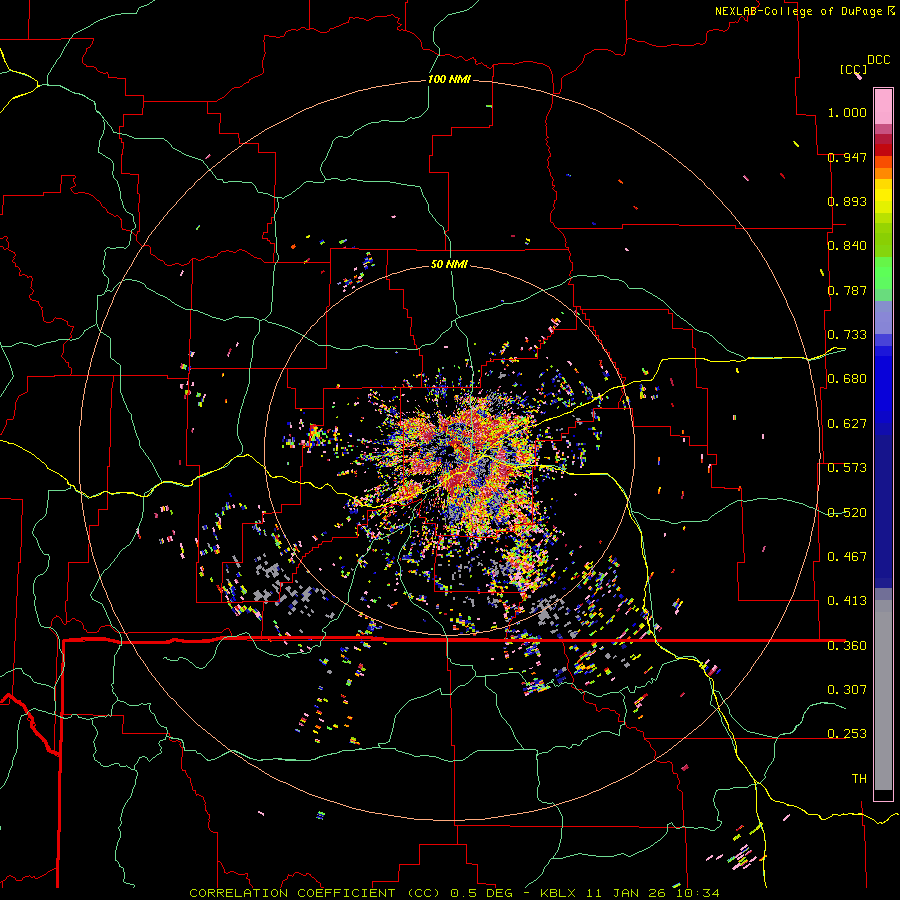Click the 100 NMI range ring label
This screenshot has width=900, height=900.
click(x=449, y=79)
